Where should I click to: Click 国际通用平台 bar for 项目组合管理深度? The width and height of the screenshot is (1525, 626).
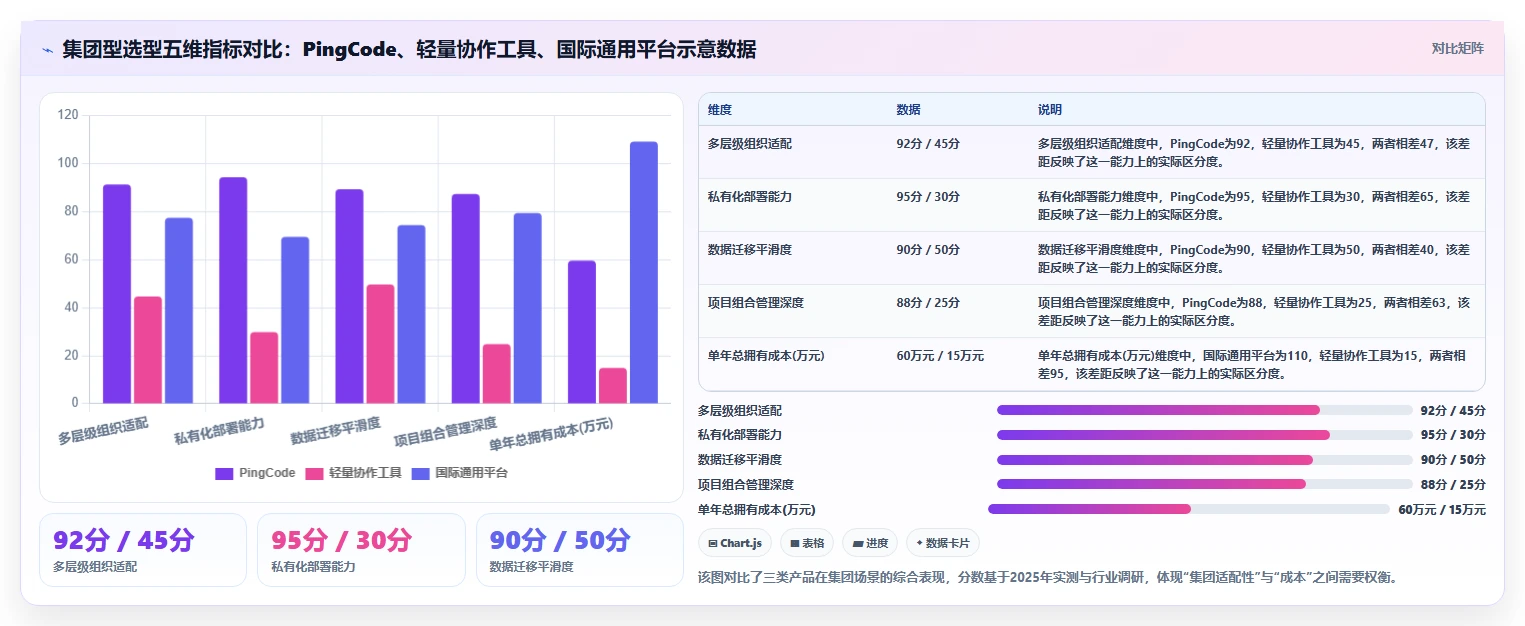527,308
